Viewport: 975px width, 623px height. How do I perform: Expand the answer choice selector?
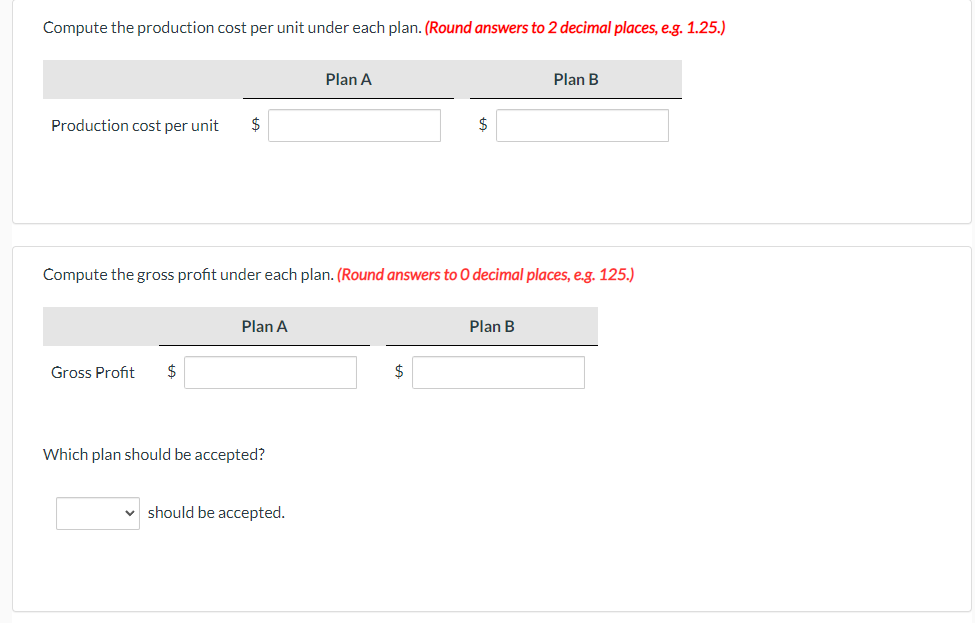pyautogui.click(x=97, y=513)
